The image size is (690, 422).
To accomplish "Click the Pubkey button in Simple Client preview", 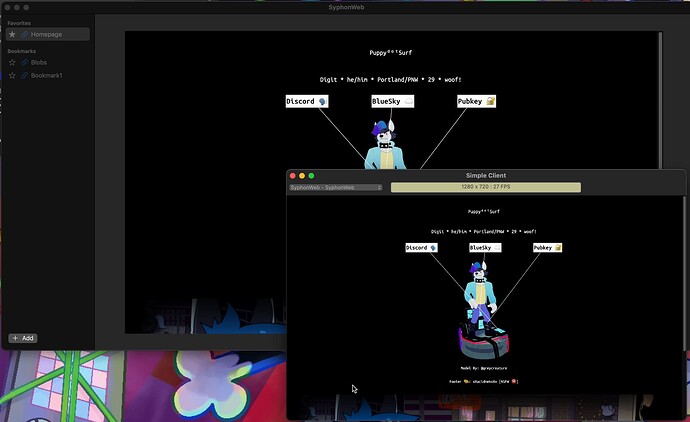I will [547, 248].
